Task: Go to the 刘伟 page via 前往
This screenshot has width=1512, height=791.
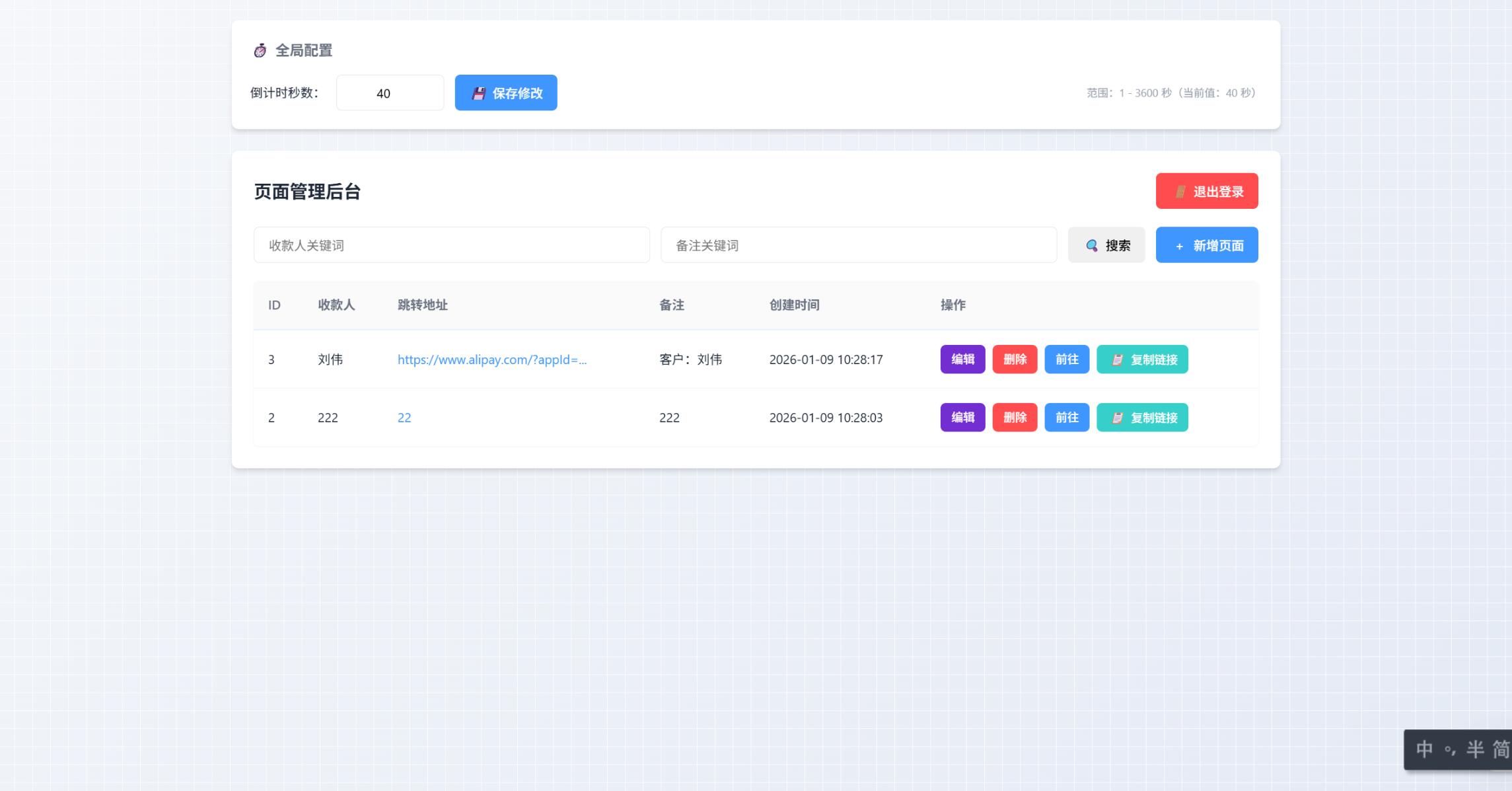Action: point(1066,359)
